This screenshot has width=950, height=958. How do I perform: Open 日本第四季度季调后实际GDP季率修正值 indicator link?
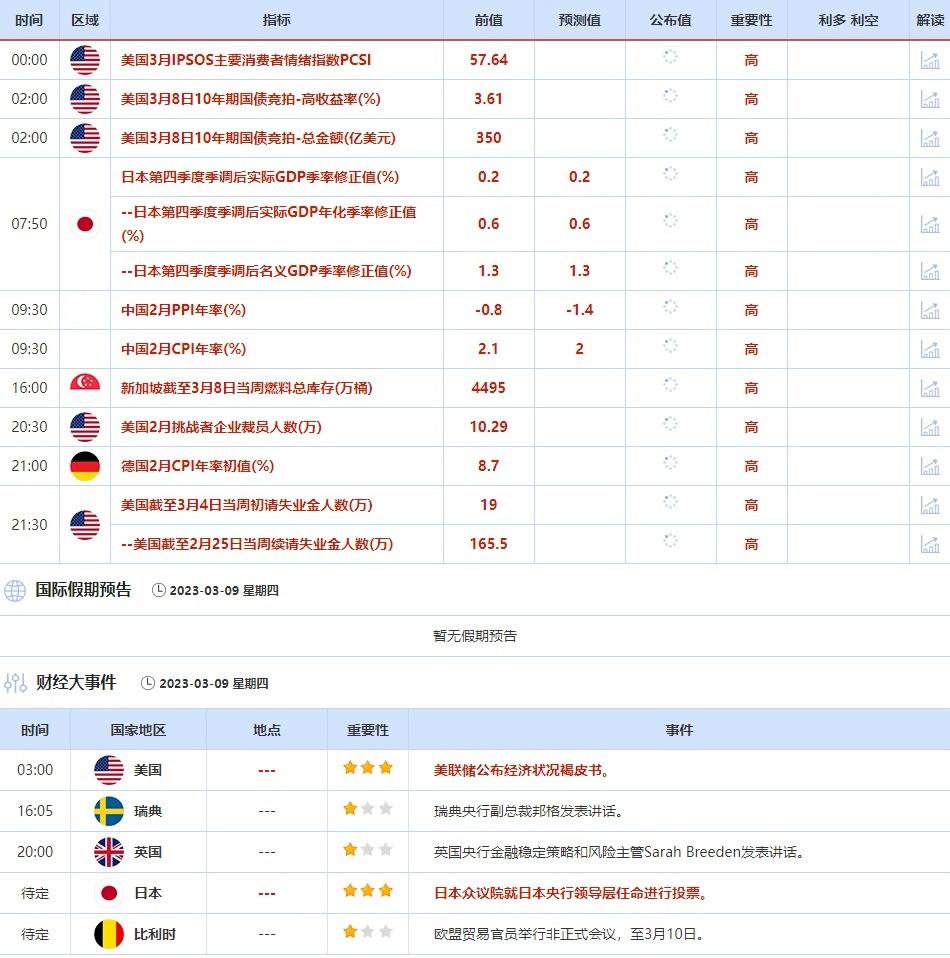click(x=260, y=177)
